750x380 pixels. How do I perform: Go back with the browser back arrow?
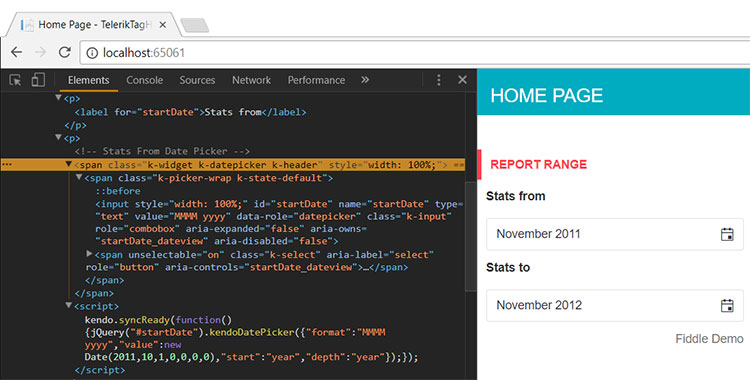[17, 52]
